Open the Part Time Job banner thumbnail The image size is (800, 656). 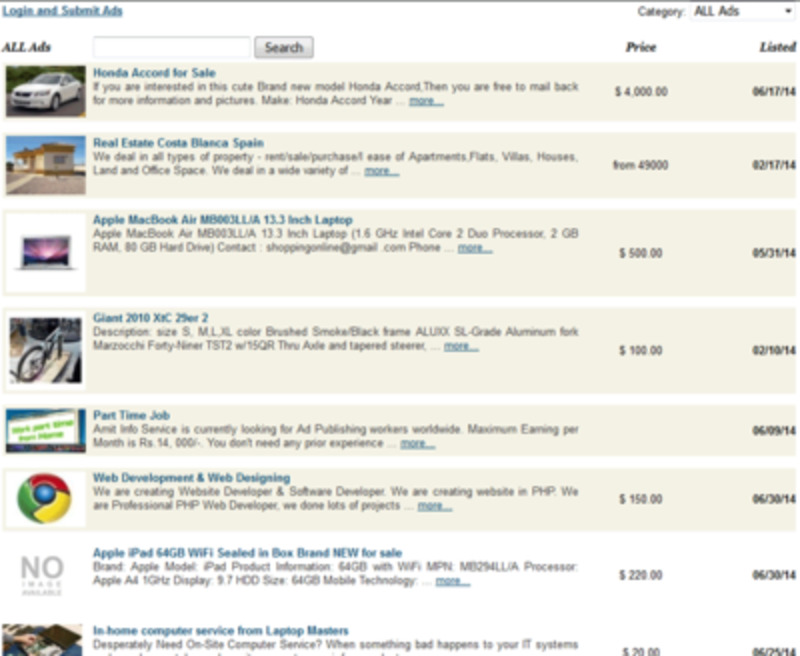point(46,431)
